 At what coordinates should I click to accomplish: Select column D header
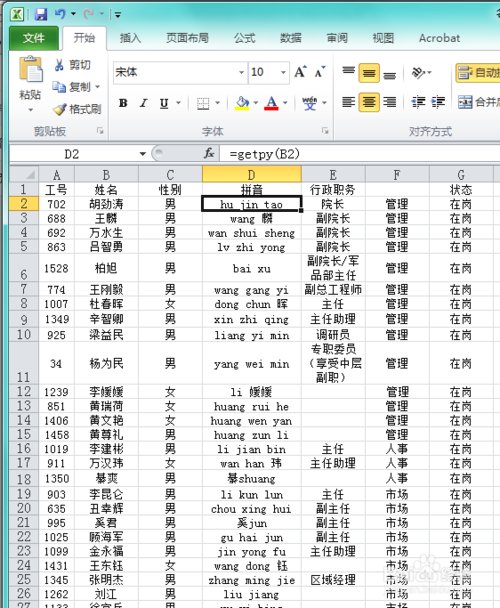252,174
